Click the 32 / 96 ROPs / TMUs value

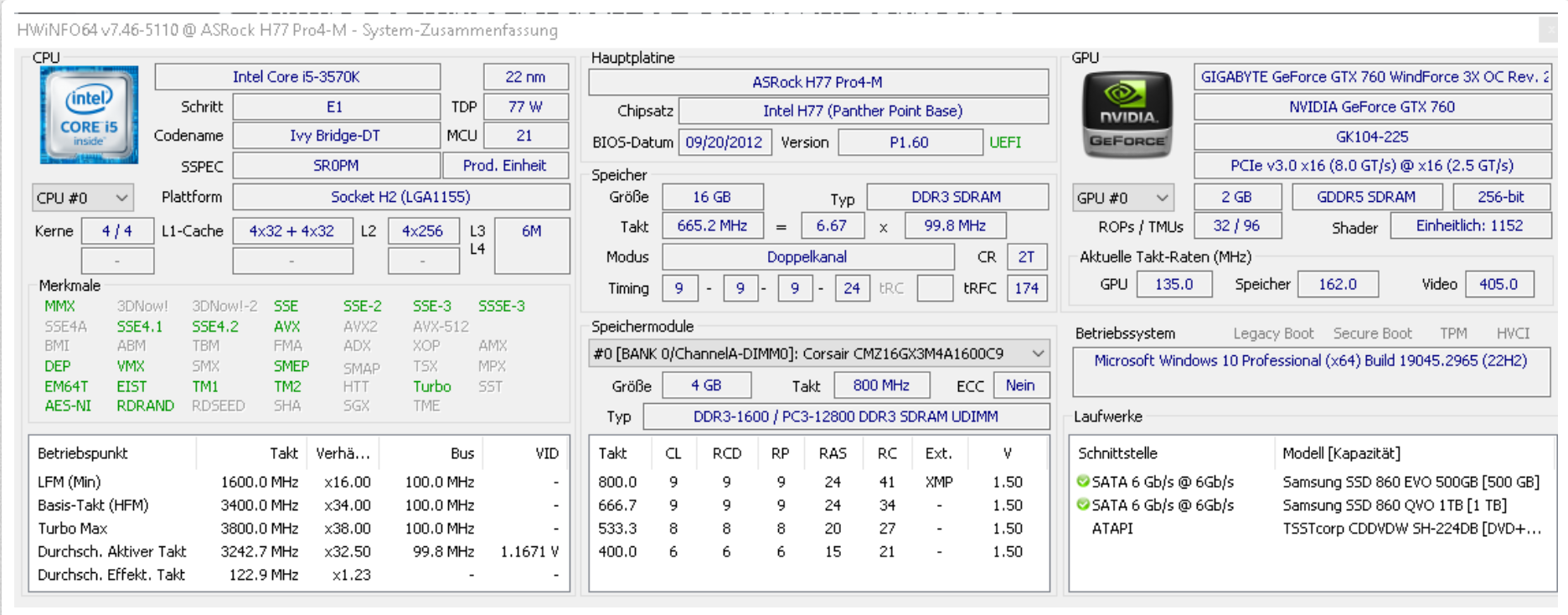pyautogui.click(x=1237, y=226)
